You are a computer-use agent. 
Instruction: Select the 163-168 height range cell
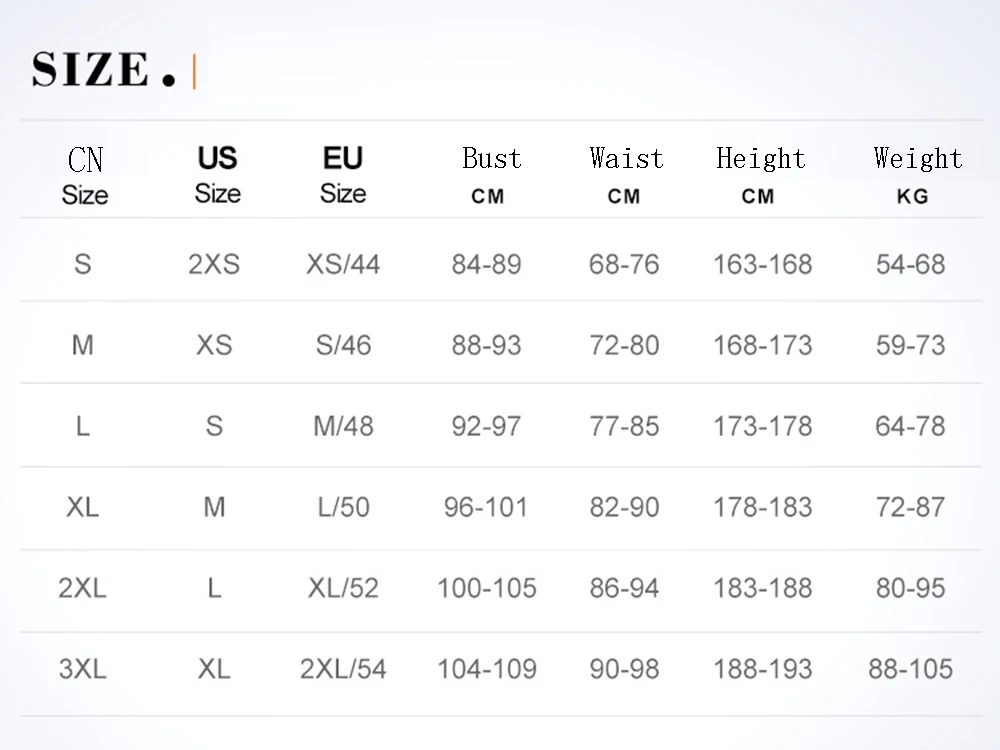tap(762, 265)
